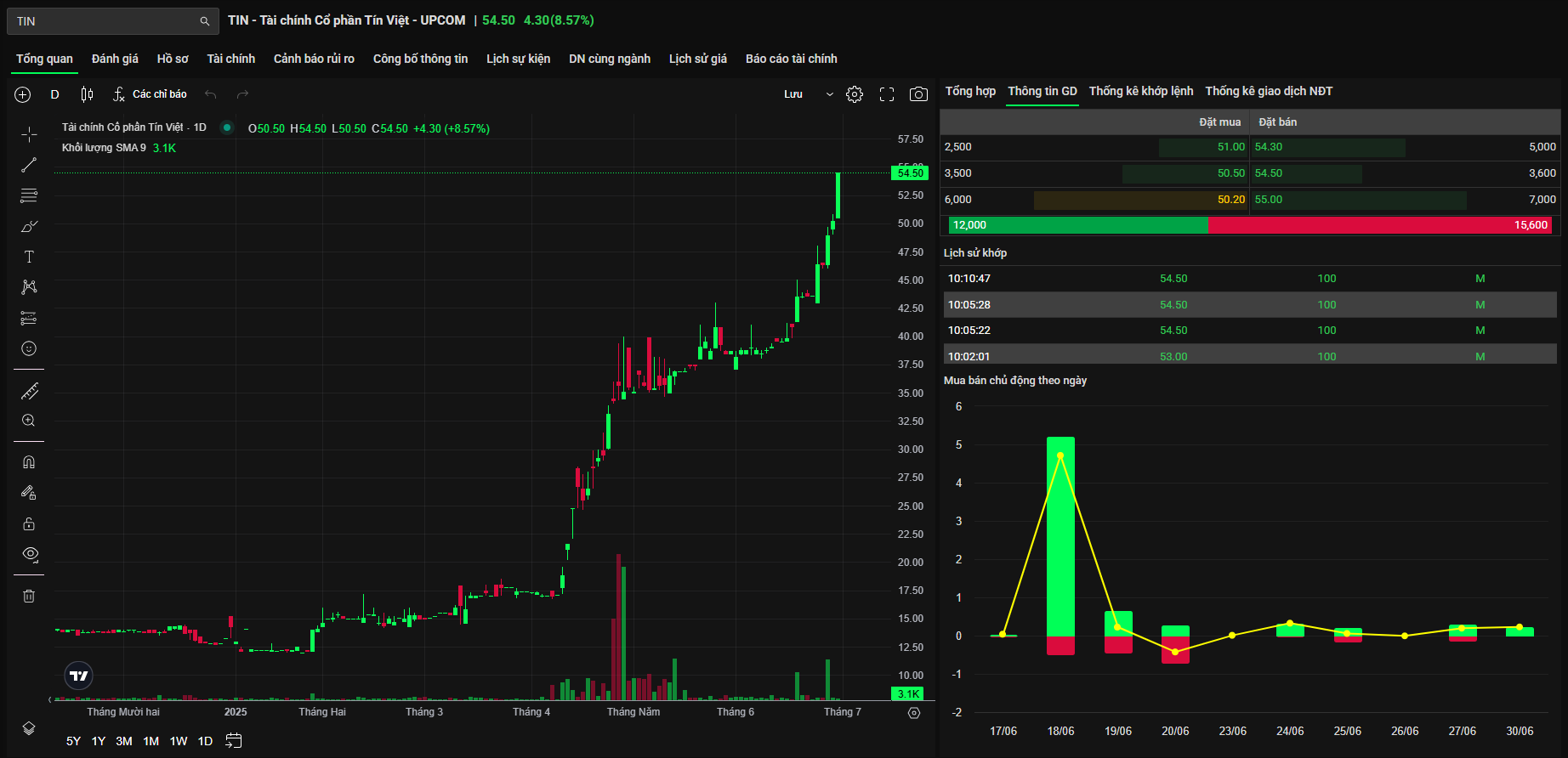Set range to 1D

205,741
